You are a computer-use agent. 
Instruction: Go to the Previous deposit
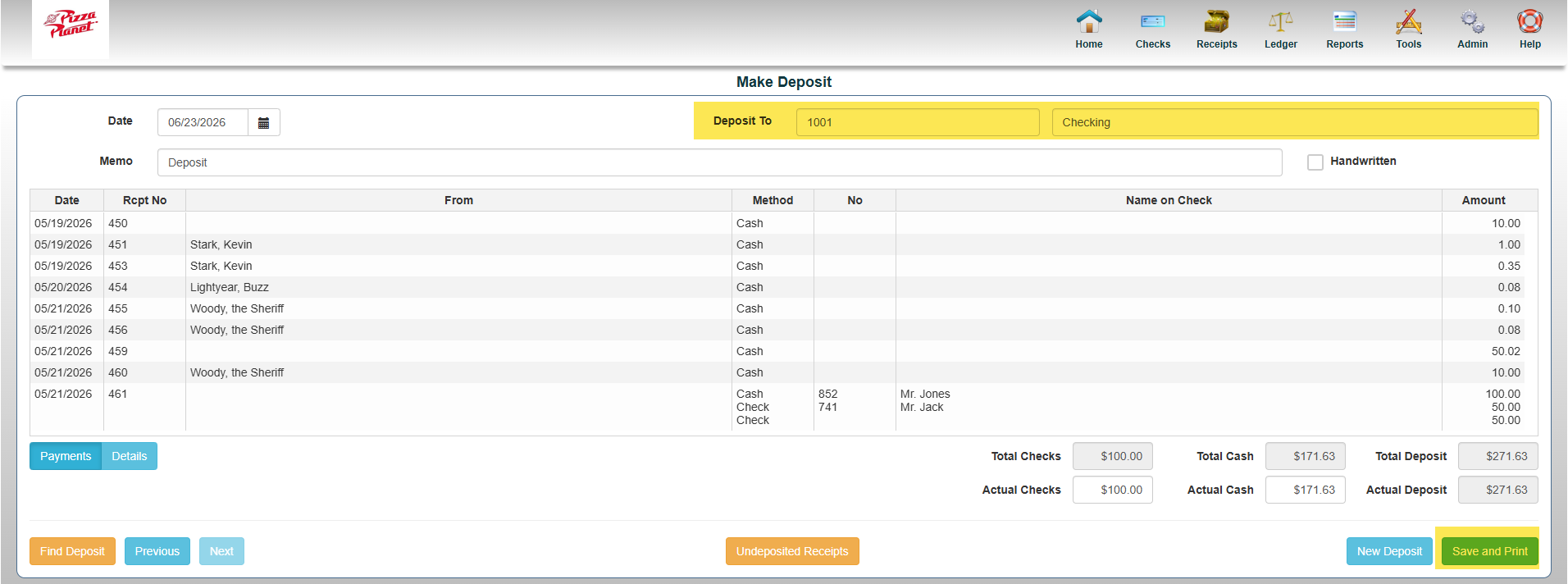click(157, 551)
